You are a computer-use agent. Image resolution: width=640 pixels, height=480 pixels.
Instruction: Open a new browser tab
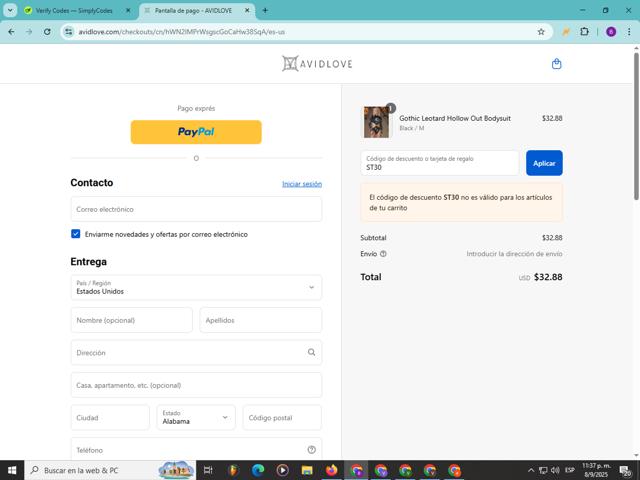265,11
